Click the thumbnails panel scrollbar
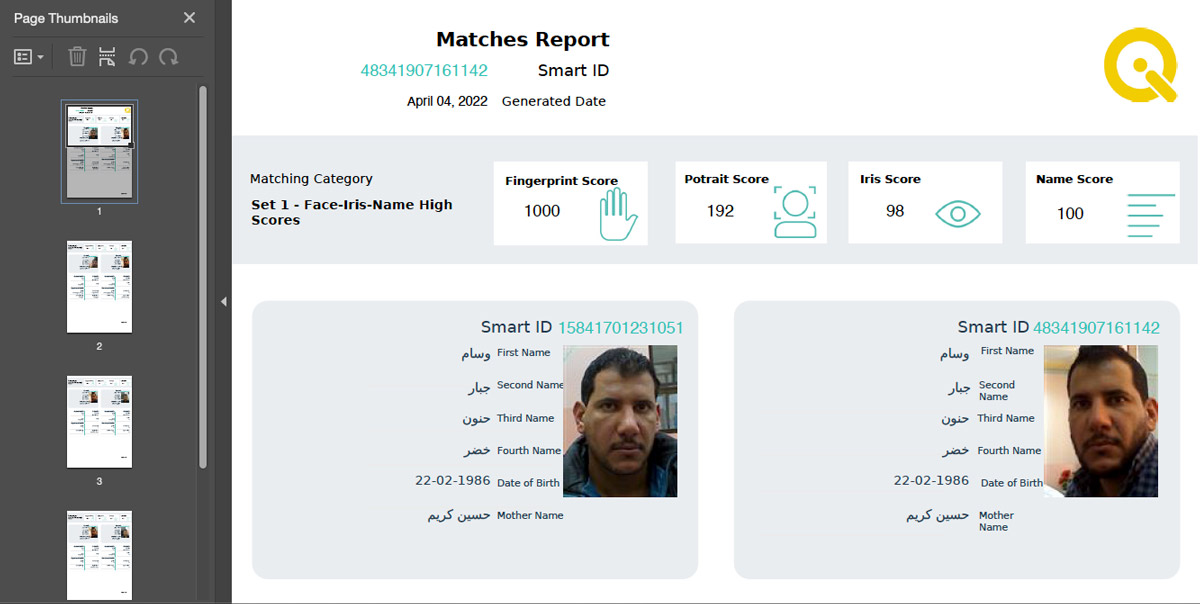Viewport: 1200px width, 604px height. tap(203, 277)
